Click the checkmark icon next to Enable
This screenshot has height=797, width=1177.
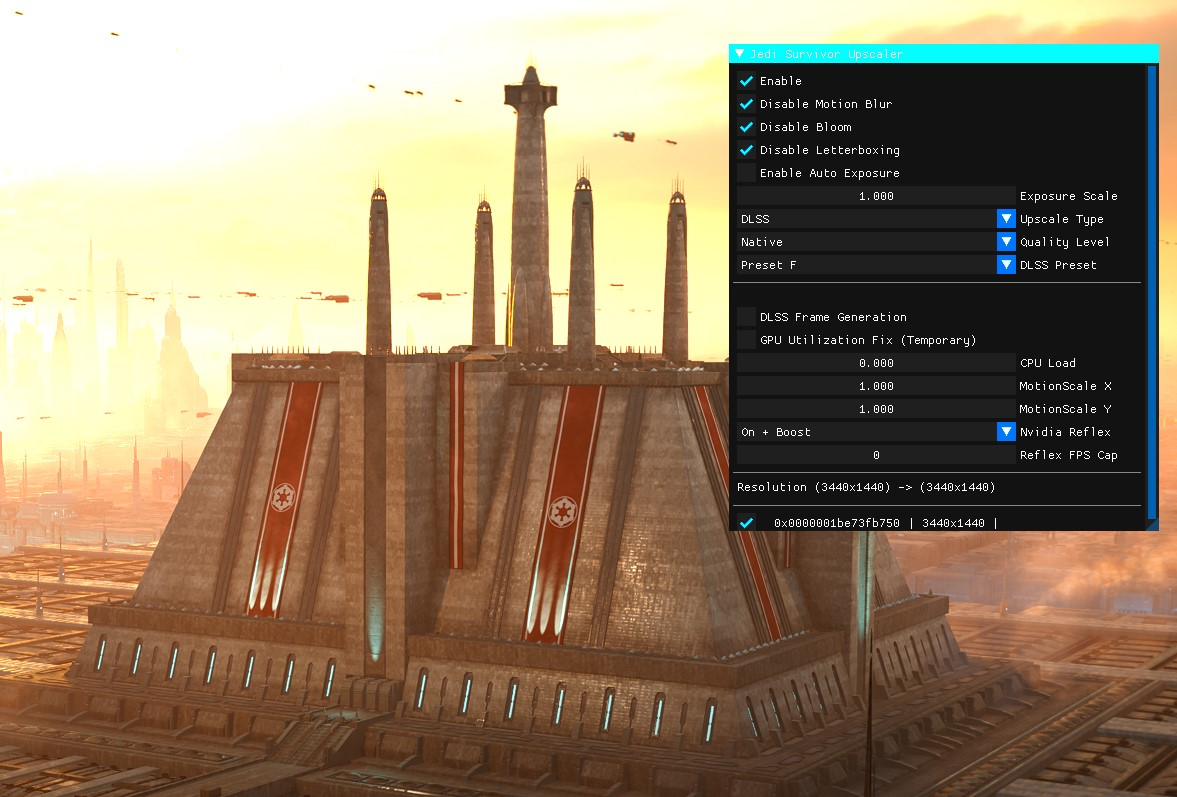click(x=746, y=80)
